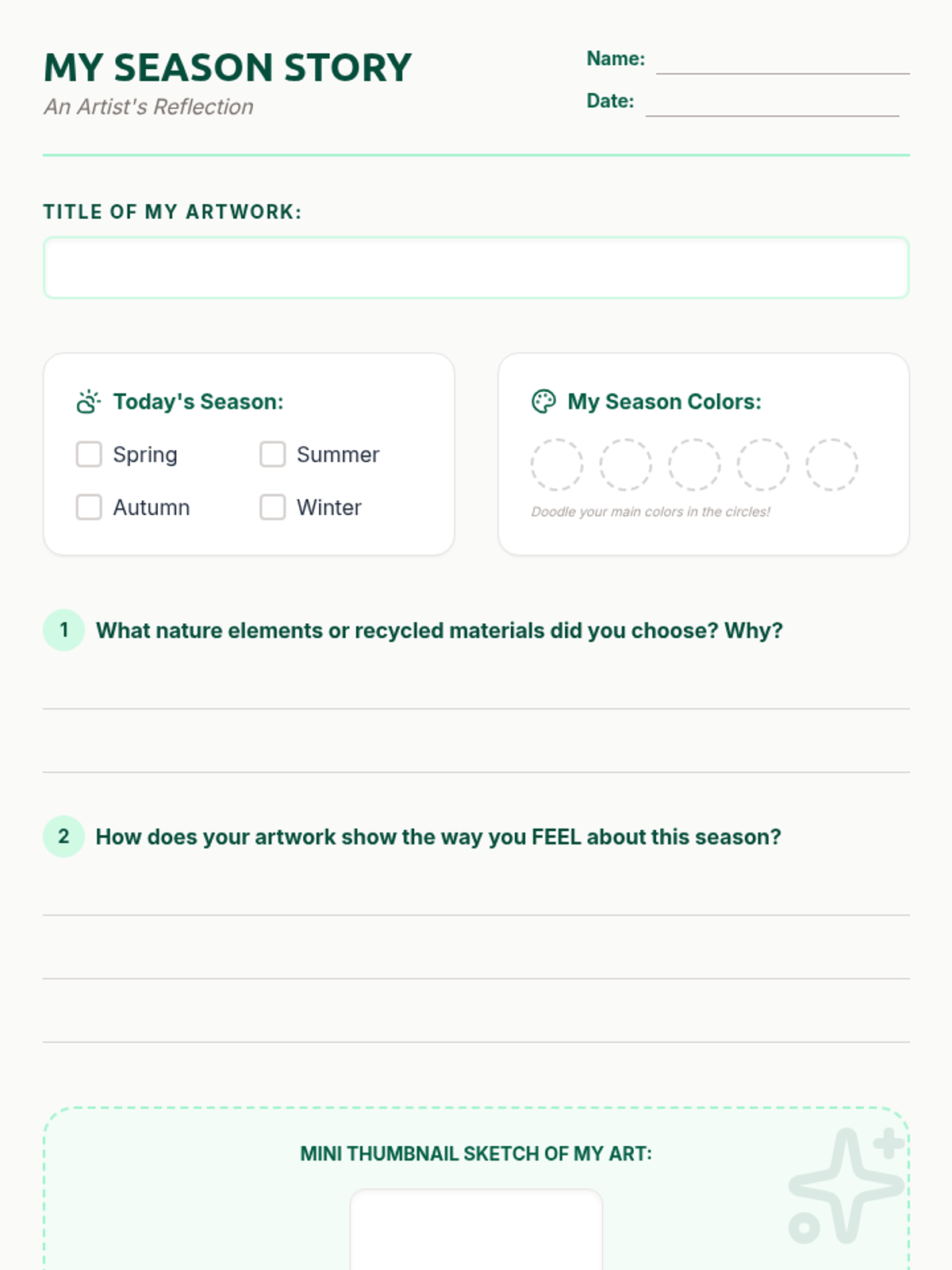Mark the Winter checkbox

[x=273, y=507]
